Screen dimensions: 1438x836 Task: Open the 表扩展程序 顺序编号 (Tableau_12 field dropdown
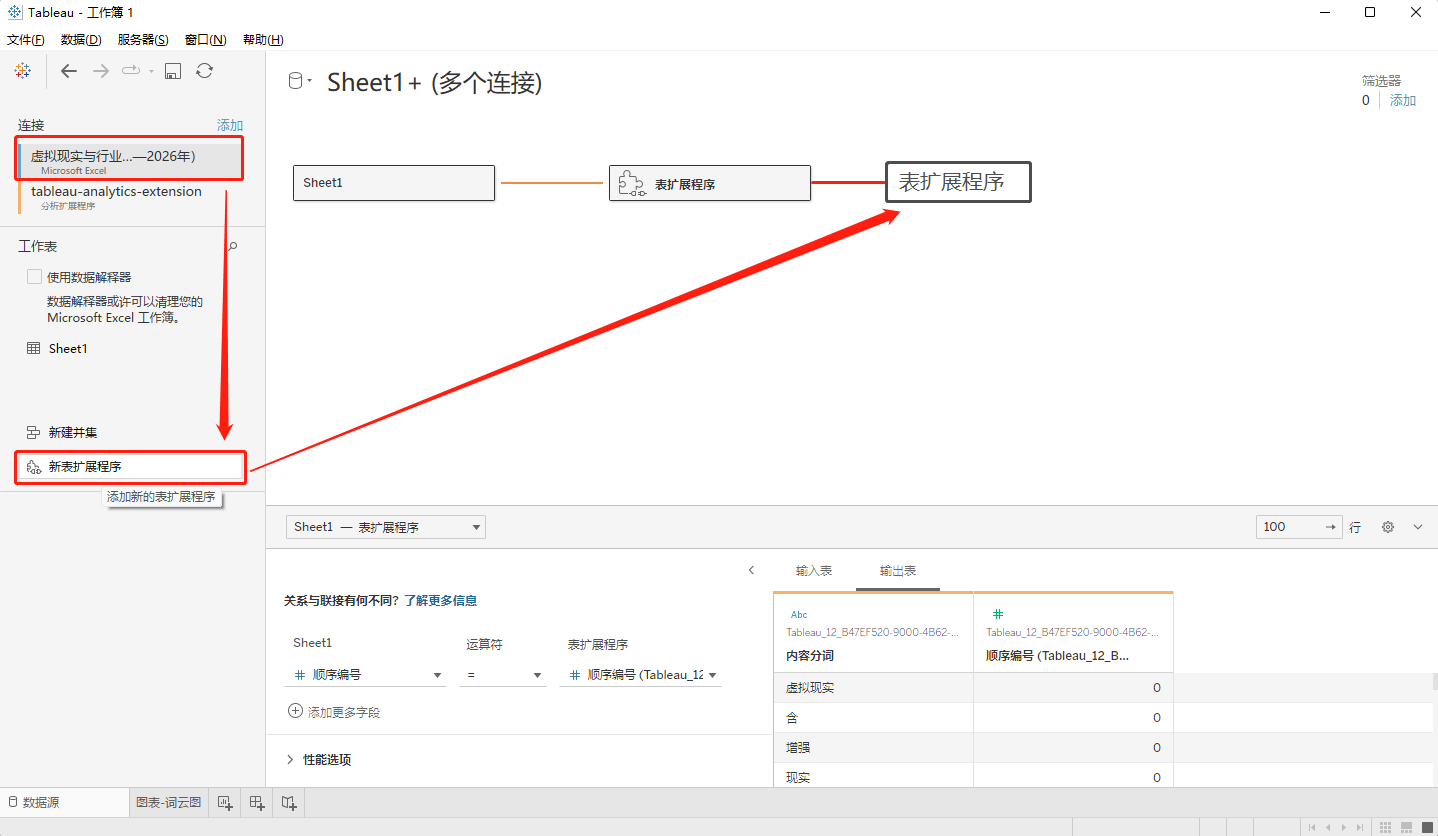[640, 675]
